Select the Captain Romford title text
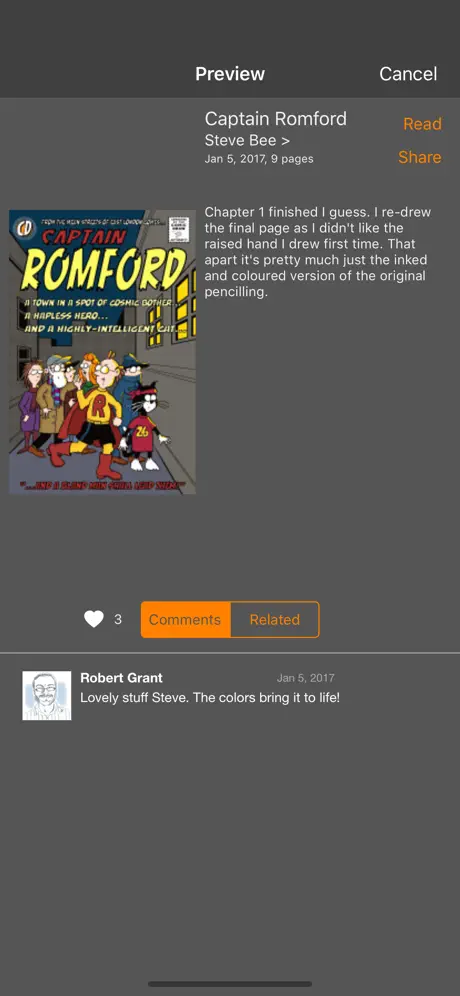The image size is (460, 996). (x=276, y=119)
